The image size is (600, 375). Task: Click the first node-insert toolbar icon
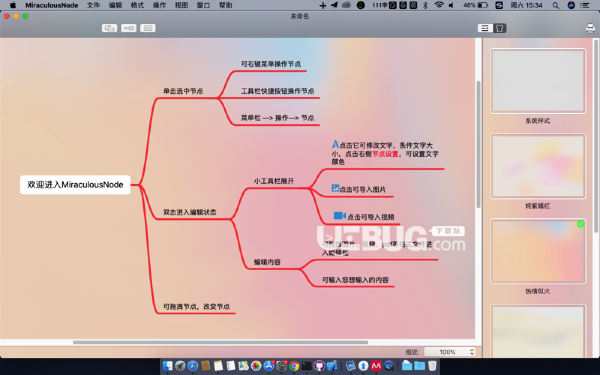(109, 28)
